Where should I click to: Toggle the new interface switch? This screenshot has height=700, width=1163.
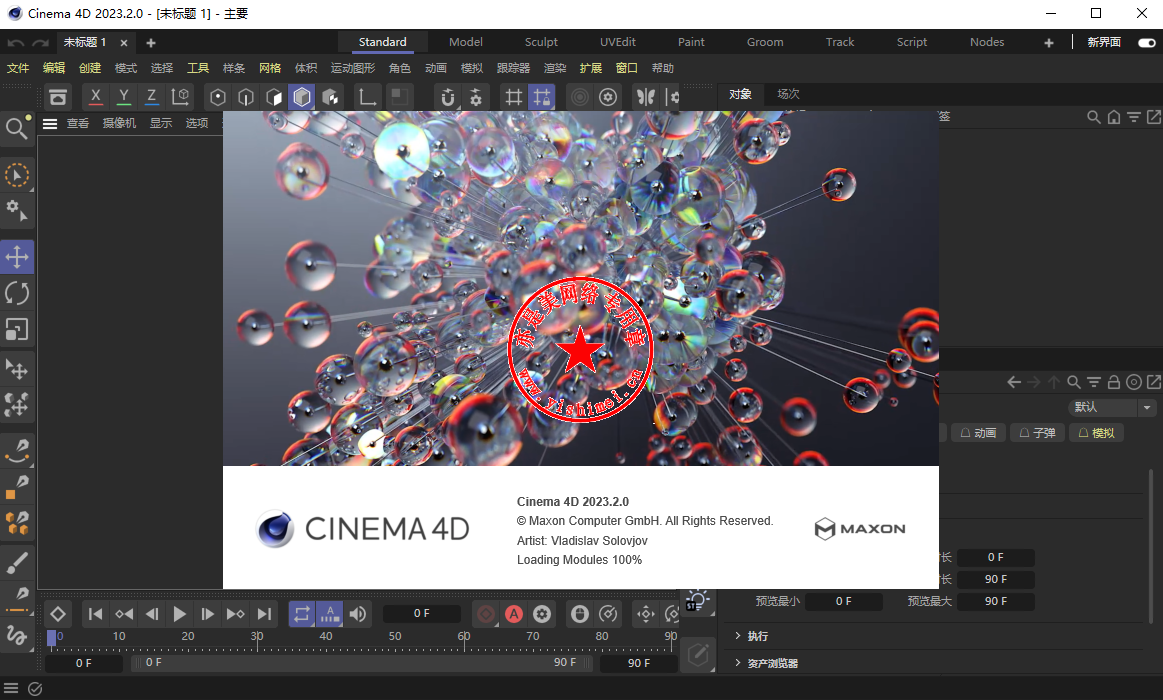[x=1147, y=42]
